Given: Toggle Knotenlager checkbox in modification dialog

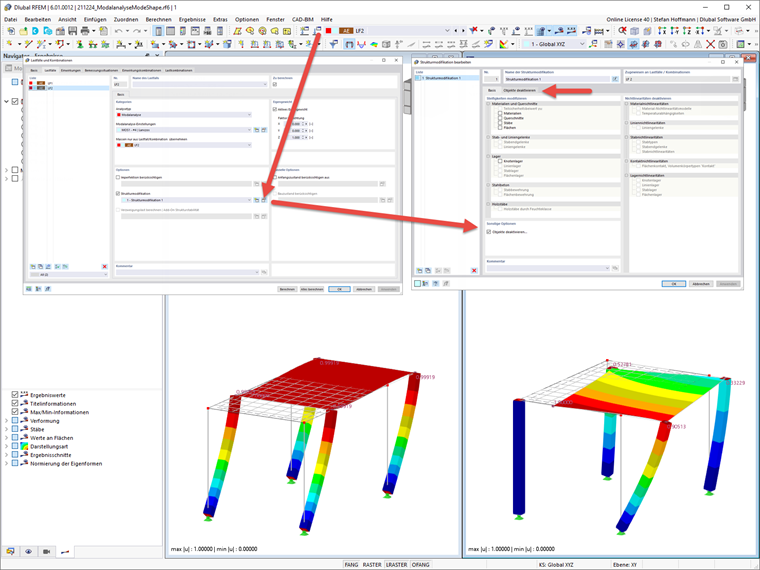Looking at the screenshot, I should [500, 161].
